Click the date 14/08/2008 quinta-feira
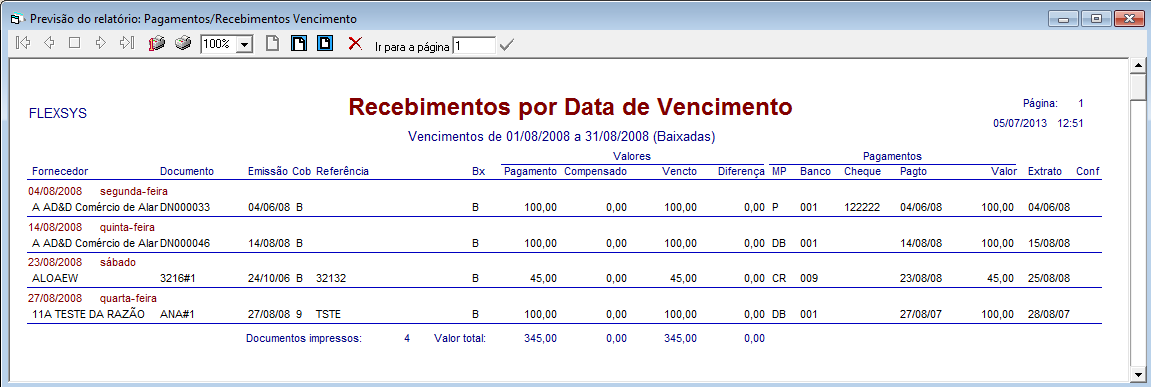 point(91,227)
